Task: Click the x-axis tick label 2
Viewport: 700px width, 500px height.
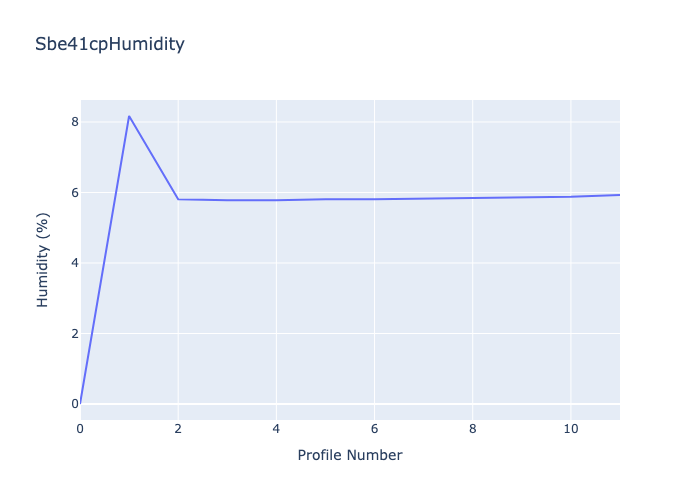Action: click(178, 429)
